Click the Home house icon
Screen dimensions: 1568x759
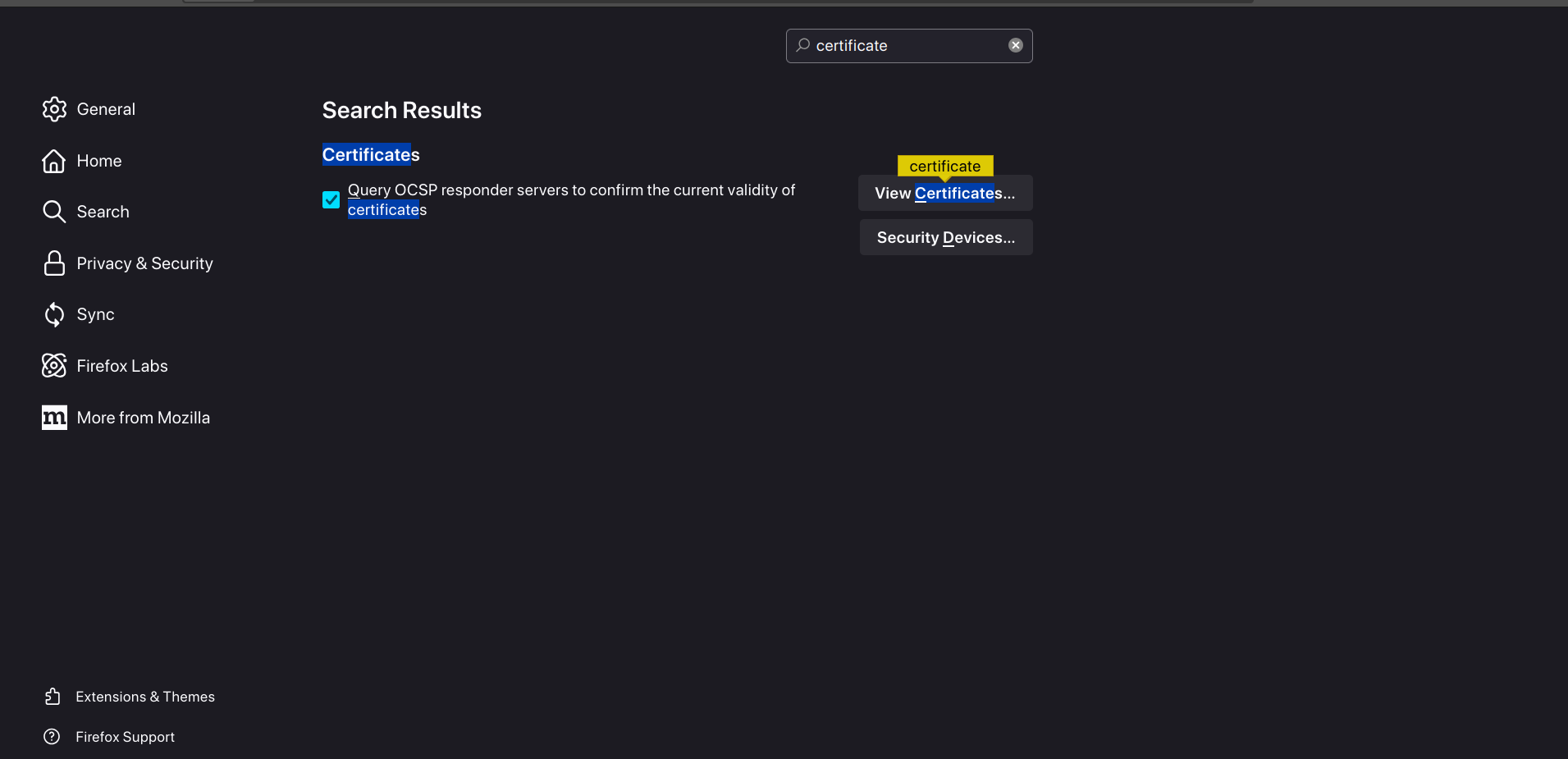[54, 161]
